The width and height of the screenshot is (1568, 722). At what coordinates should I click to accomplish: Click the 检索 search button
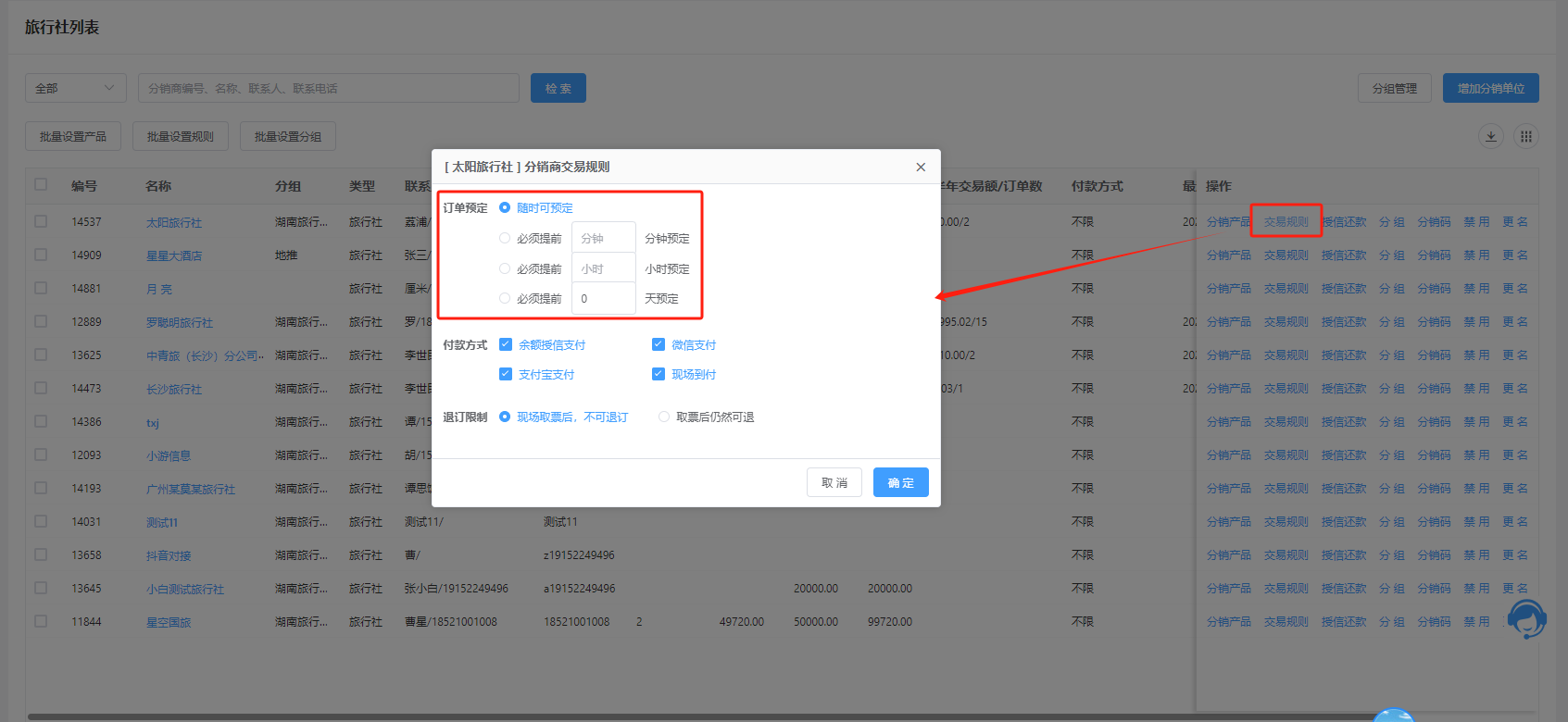(558, 88)
